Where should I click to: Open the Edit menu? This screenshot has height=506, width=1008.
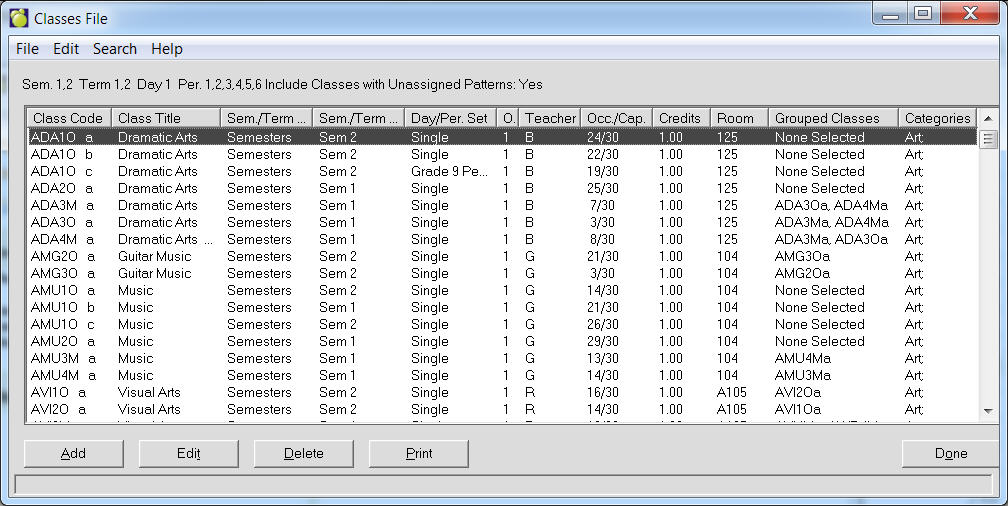tap(66, 49)
